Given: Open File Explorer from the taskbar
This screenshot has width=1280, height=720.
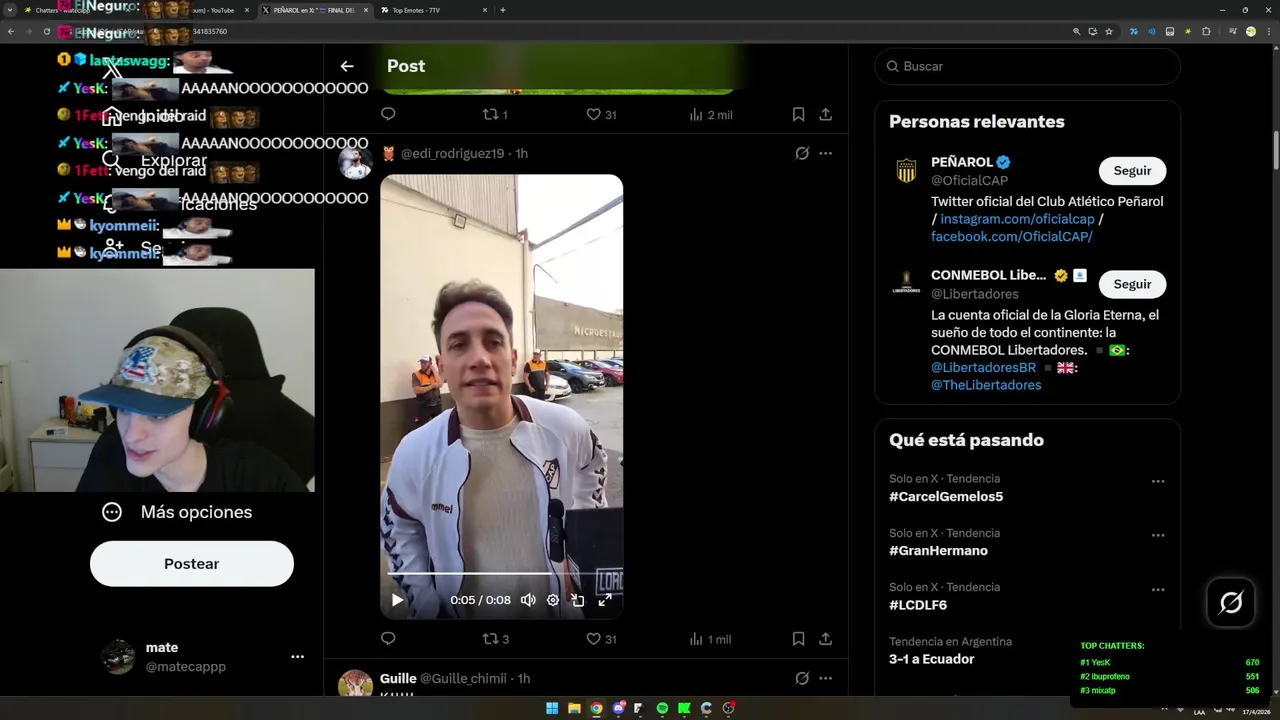Looking at the screenshot, I should (574, 708).
